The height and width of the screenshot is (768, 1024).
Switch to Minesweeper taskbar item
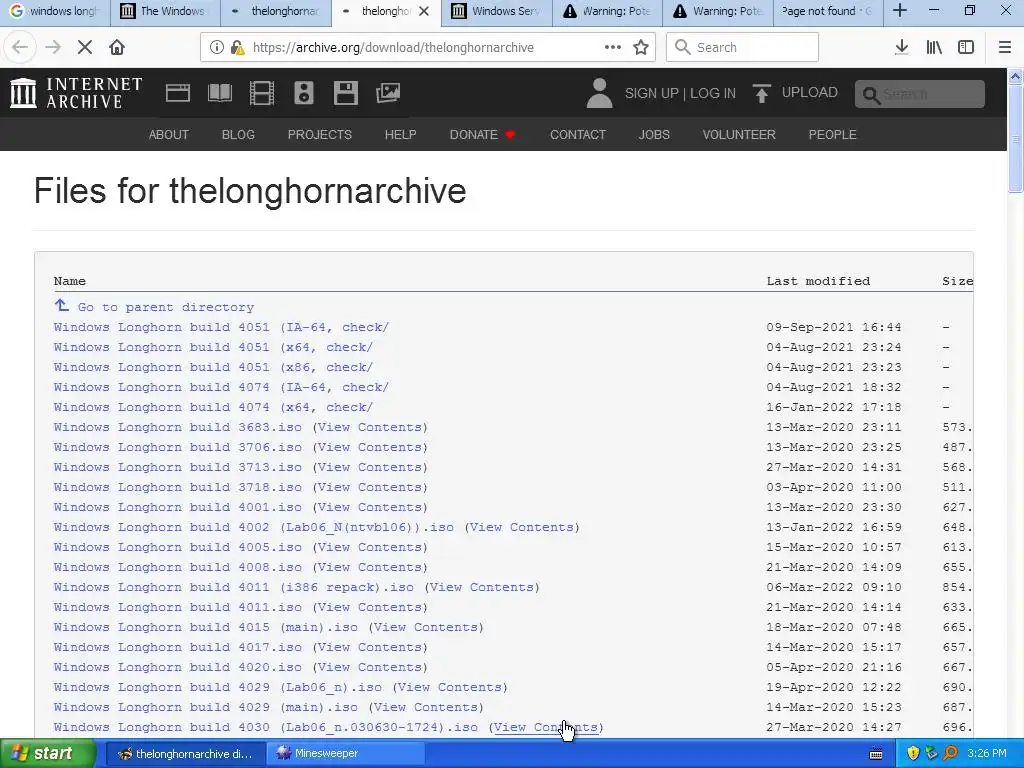(346, 753)
